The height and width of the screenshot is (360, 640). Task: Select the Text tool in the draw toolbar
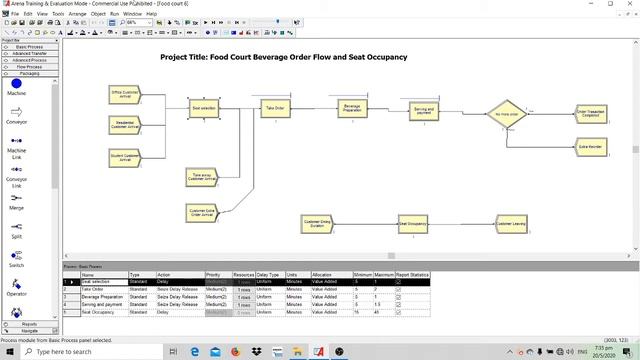tap(60, 33)
